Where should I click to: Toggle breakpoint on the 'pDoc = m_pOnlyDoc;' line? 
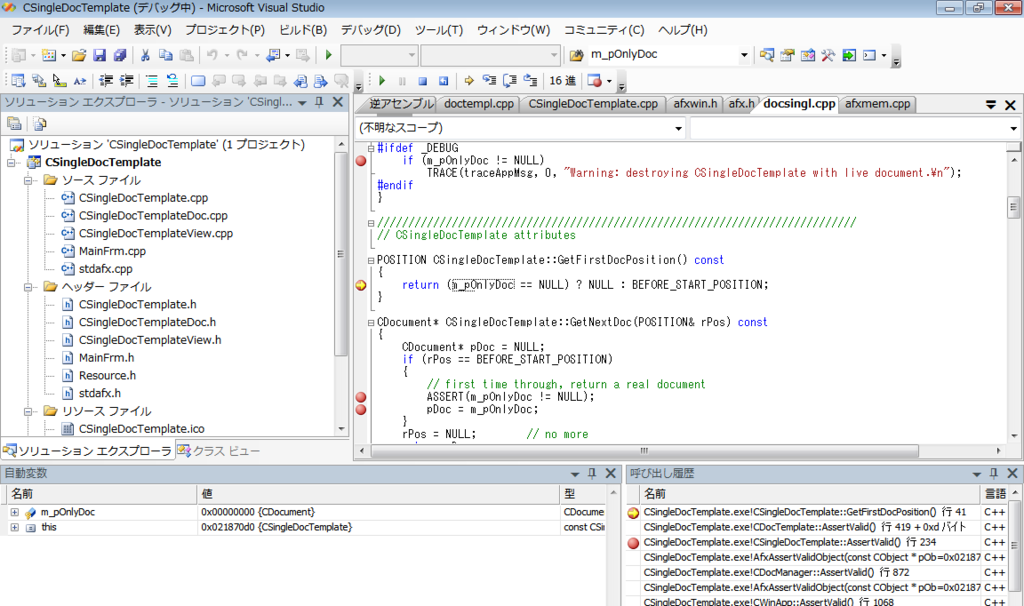(360, 409)
